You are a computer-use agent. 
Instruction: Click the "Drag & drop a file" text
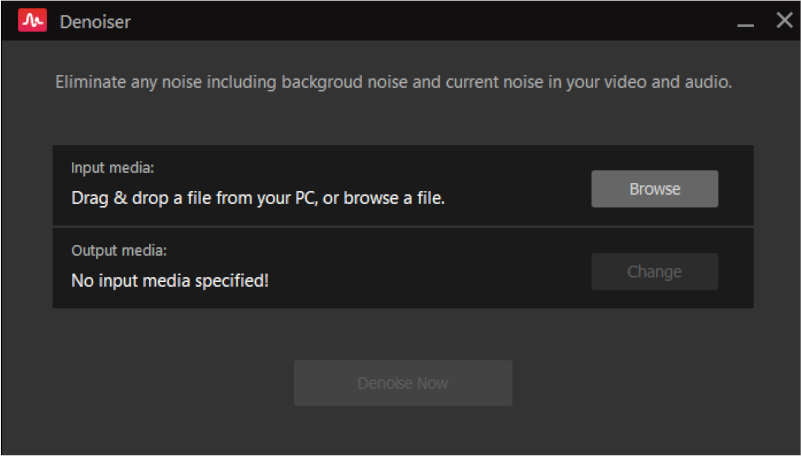coord(257,198)
